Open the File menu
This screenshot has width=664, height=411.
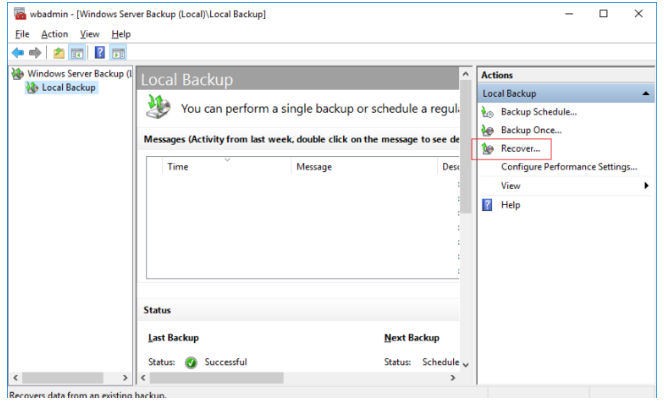click(22, 34)
